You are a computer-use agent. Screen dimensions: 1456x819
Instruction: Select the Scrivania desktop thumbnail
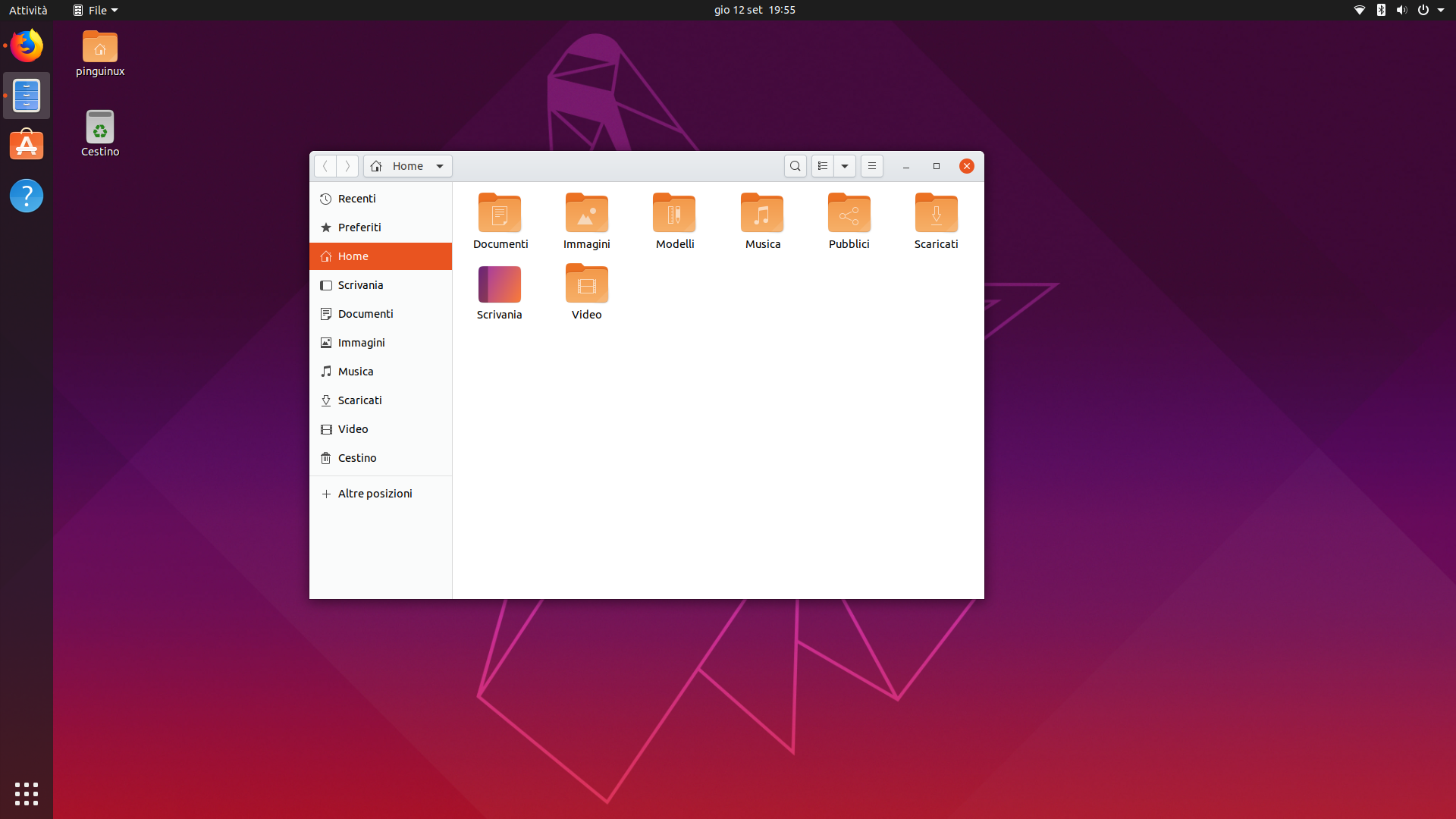(499, 284)
